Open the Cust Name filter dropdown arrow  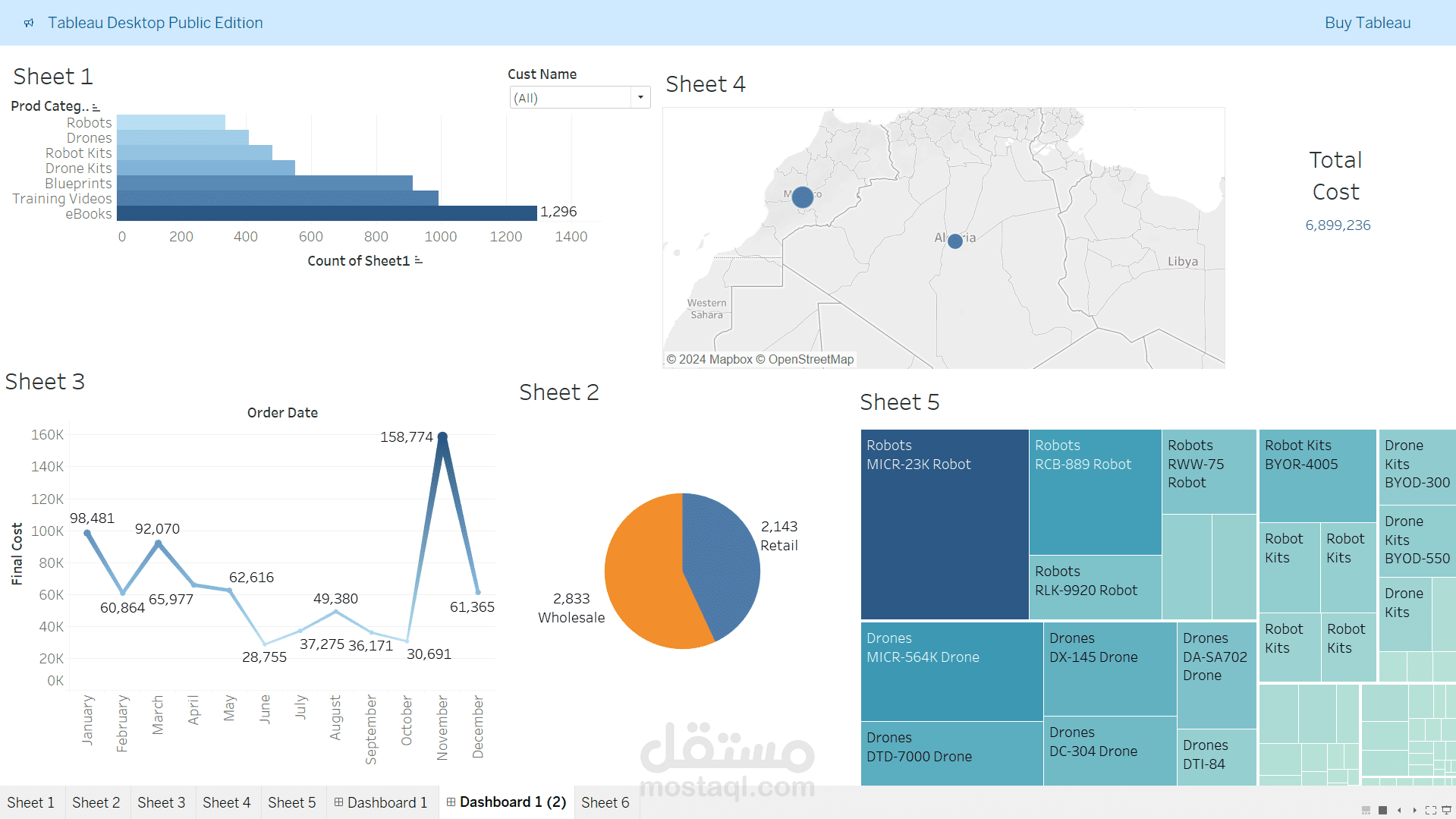tap(641, 97)
